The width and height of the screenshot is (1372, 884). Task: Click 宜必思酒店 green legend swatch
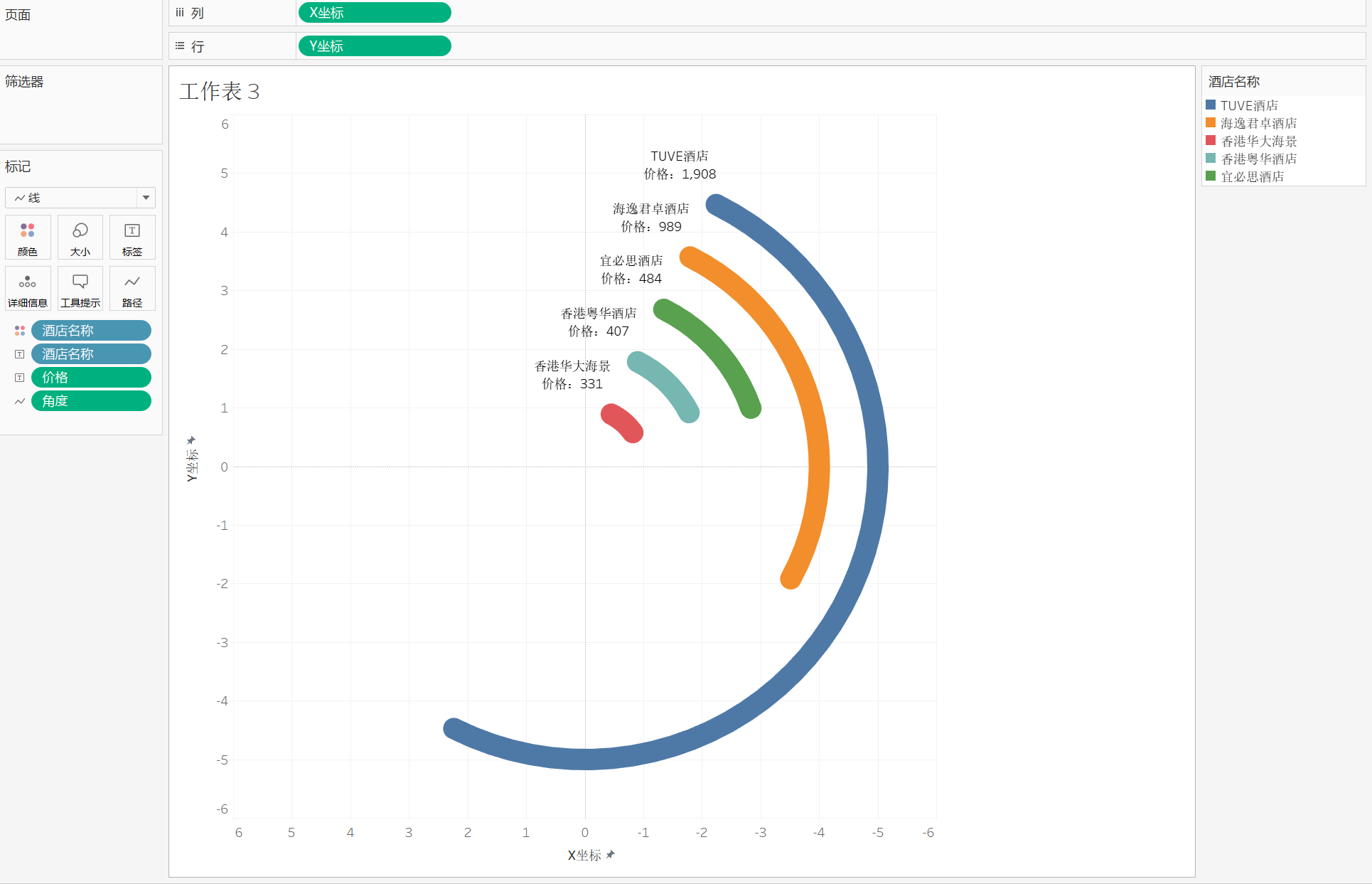pos(1211,176)
